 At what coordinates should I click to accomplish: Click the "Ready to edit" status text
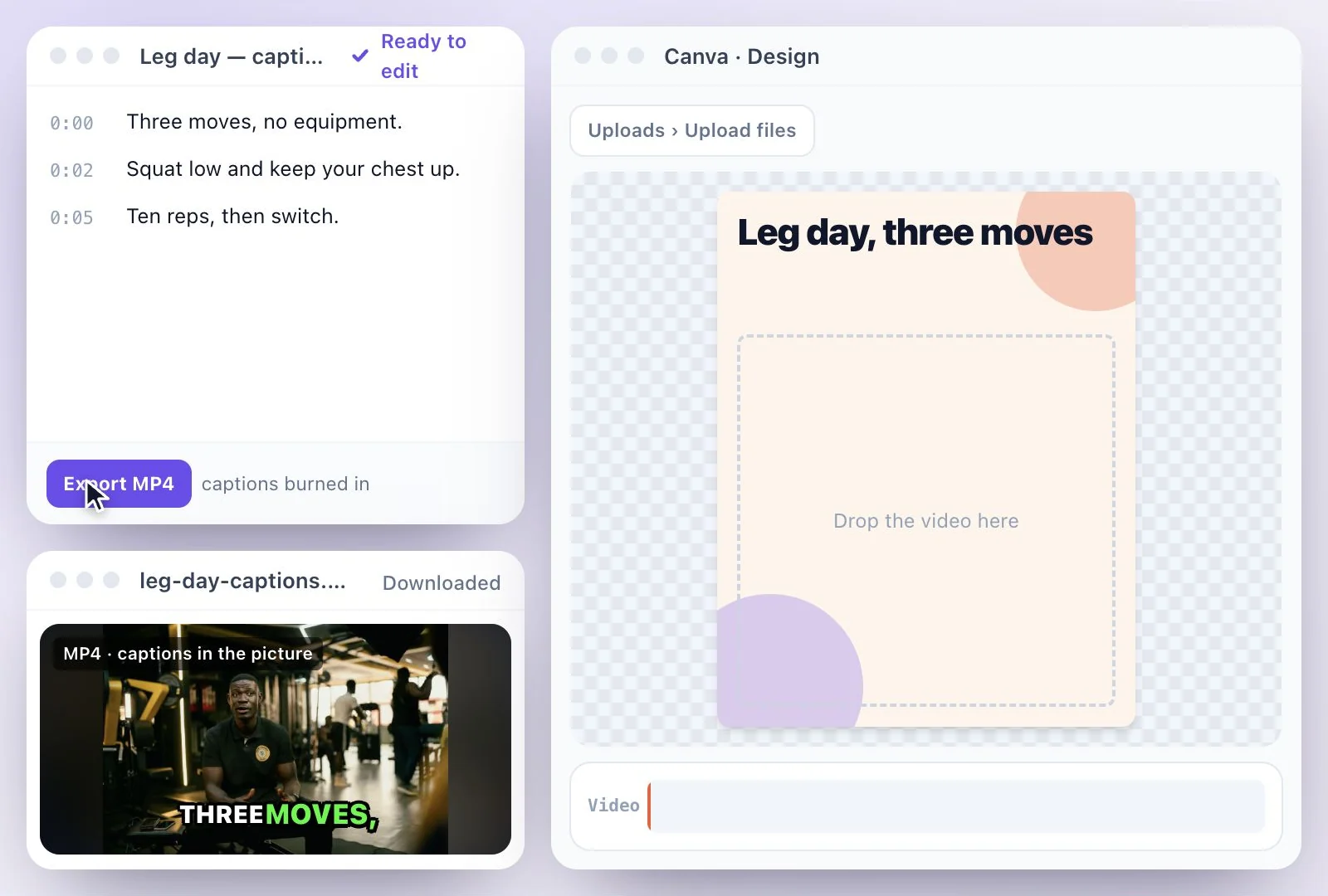(423, 56)
